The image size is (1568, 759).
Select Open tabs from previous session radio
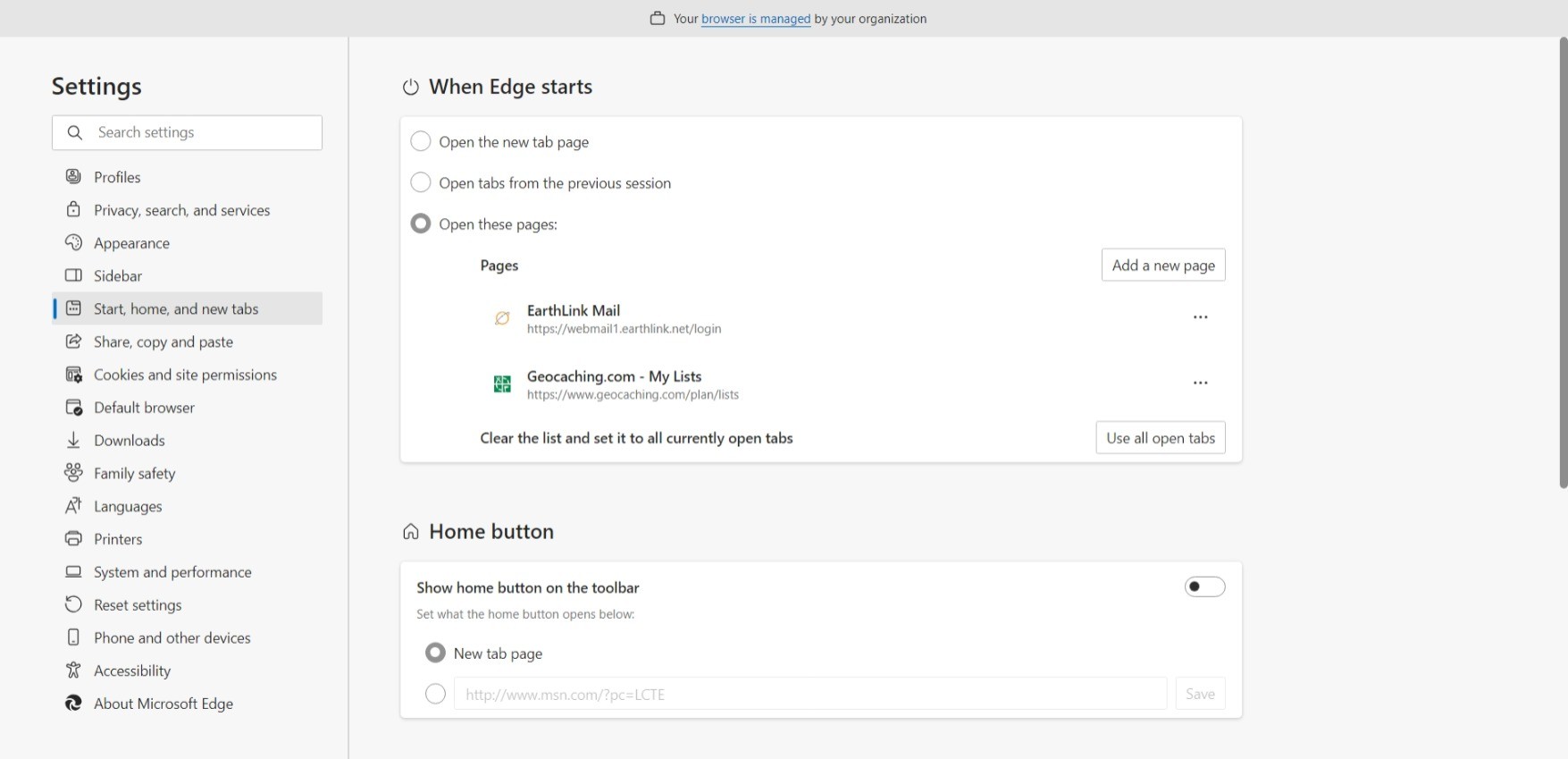point(421,182)
